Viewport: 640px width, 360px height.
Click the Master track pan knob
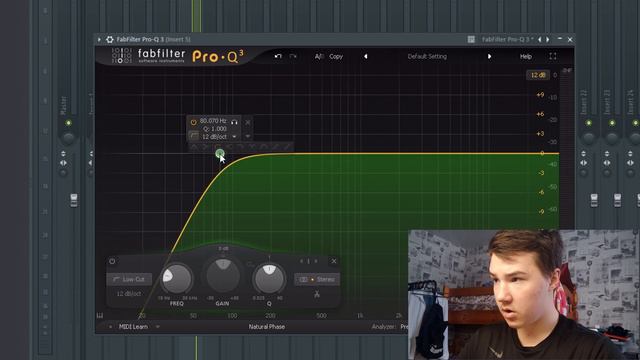68,138
